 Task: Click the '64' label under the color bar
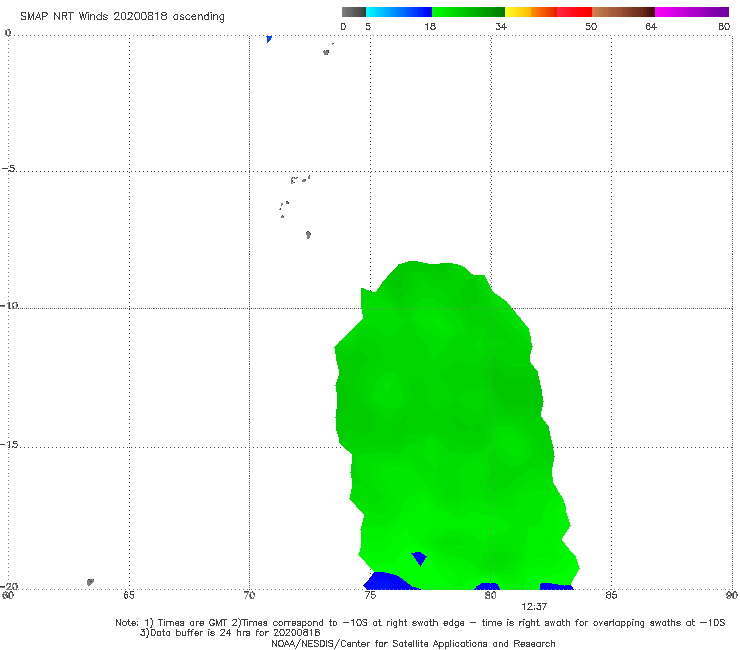[651, 26]
